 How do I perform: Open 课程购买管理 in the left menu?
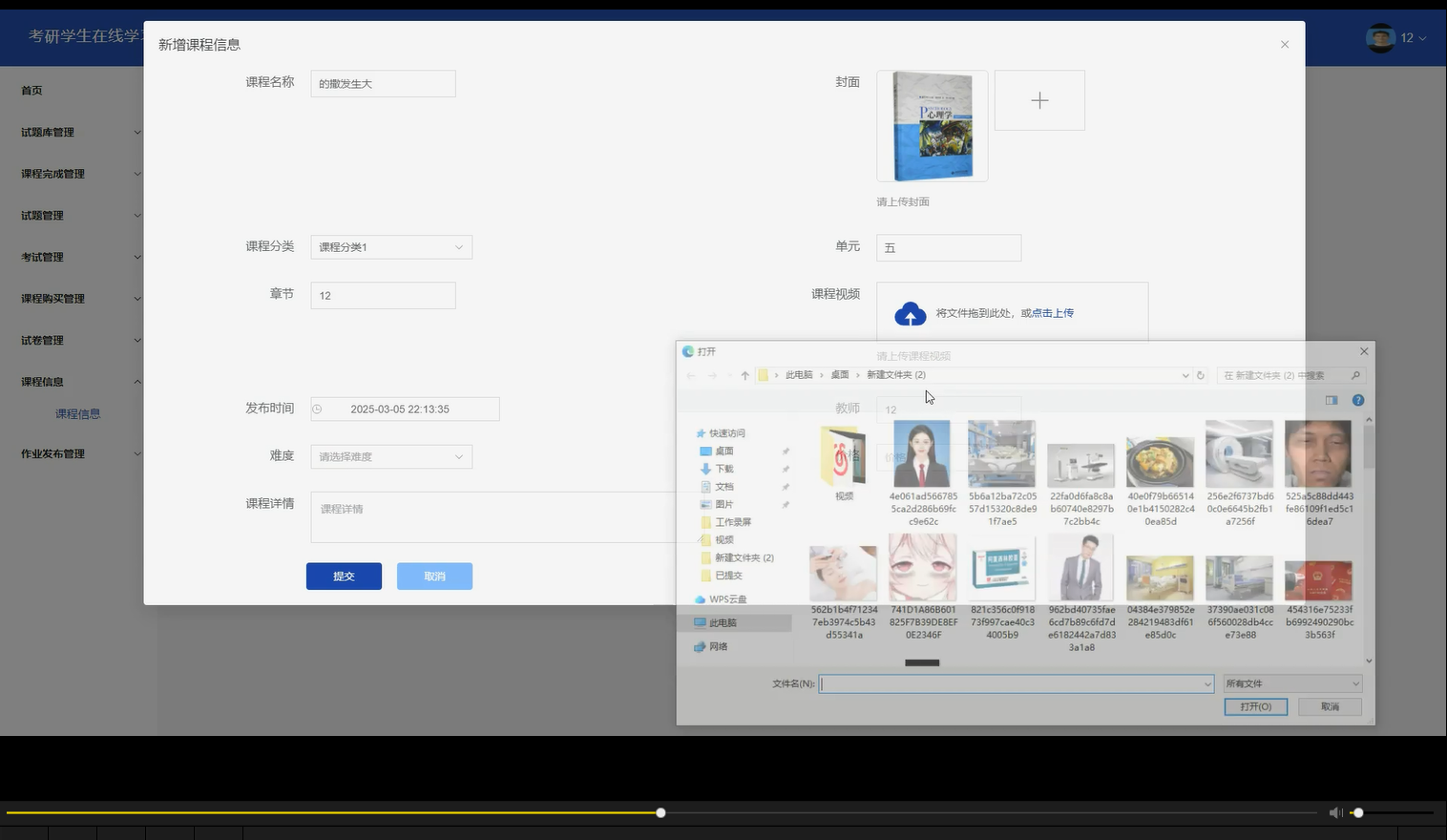pyautogui.click(x=52, y=299)
